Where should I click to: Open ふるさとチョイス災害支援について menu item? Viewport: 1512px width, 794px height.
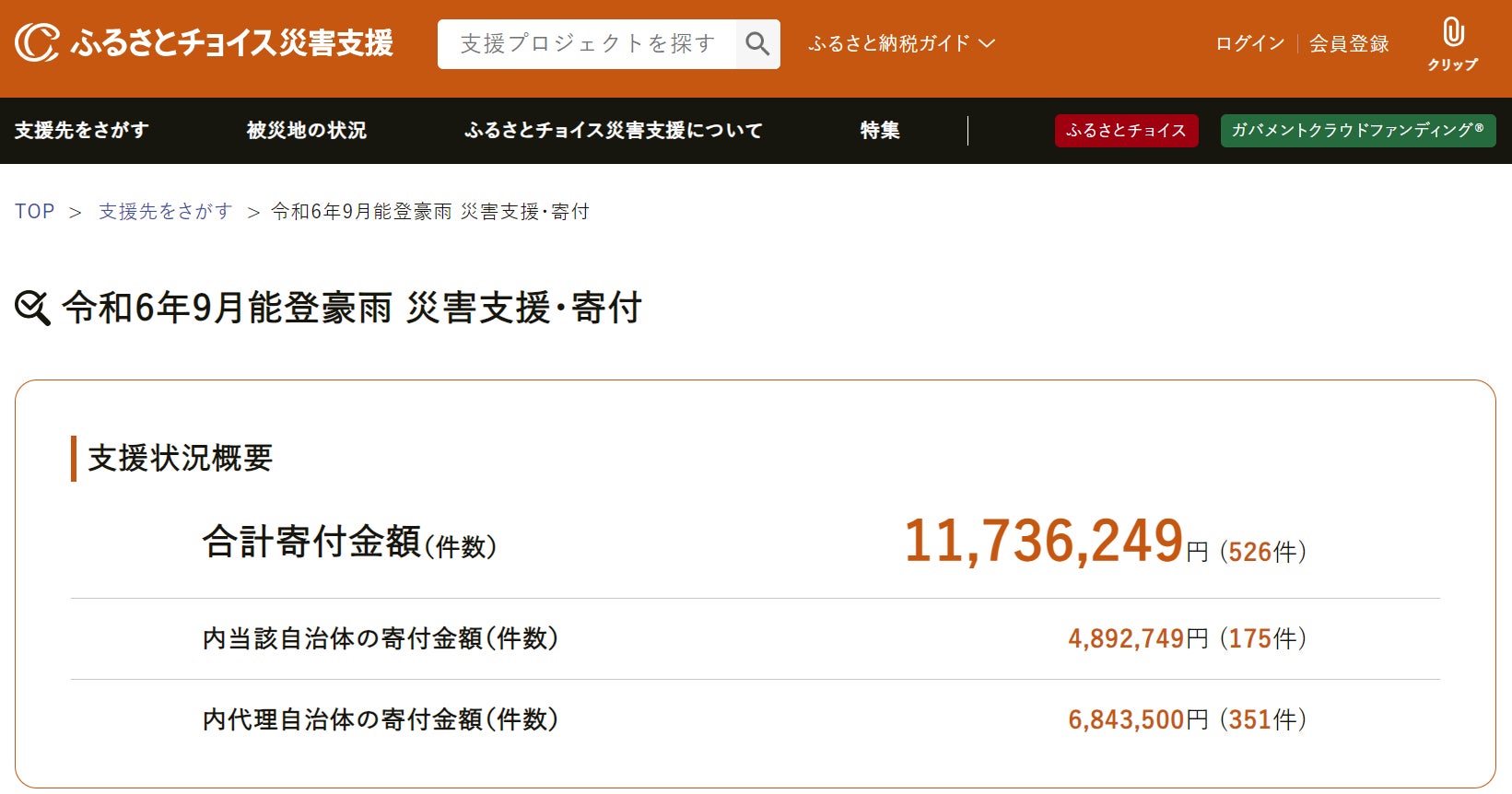pyautogui.click(x=613, y=131)
